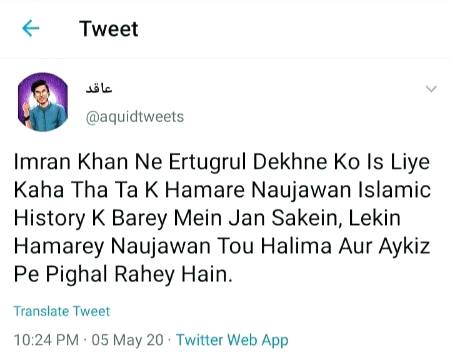
Task: Click the 10:24 PM timestamp
Action: [x=46, y=340]
